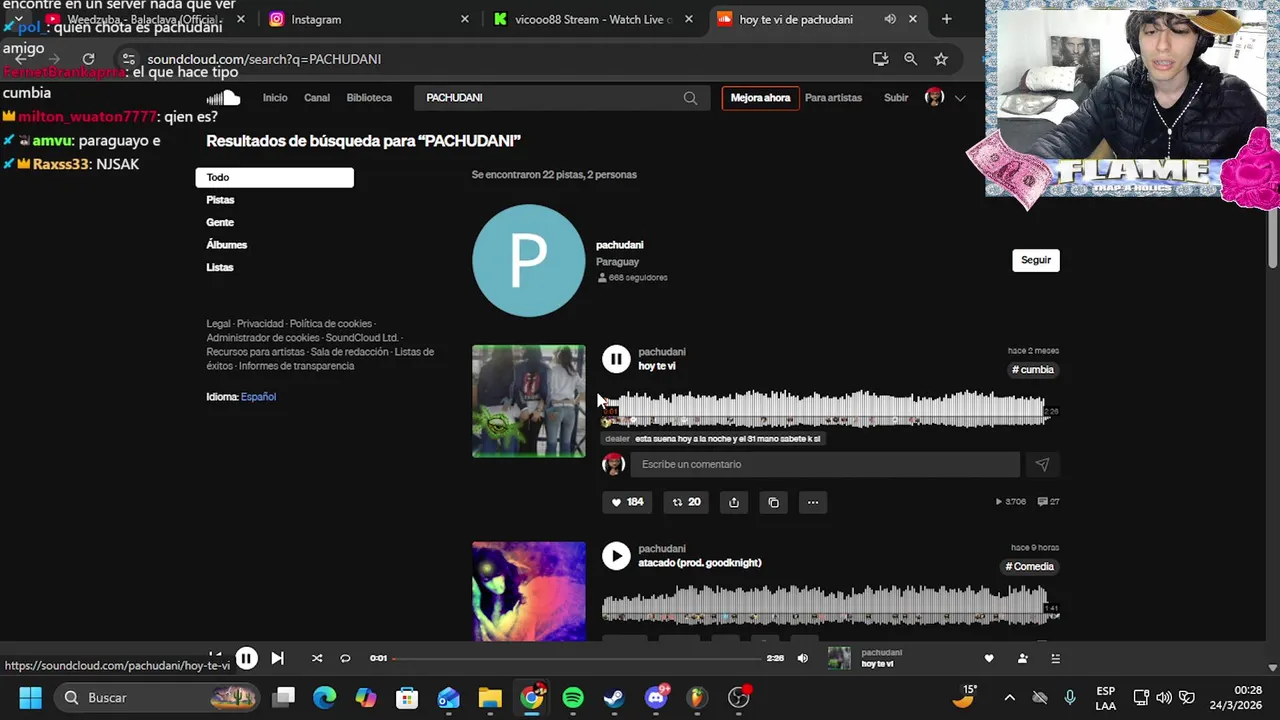Share the 'hoy te vi' track

pos(734,502)
